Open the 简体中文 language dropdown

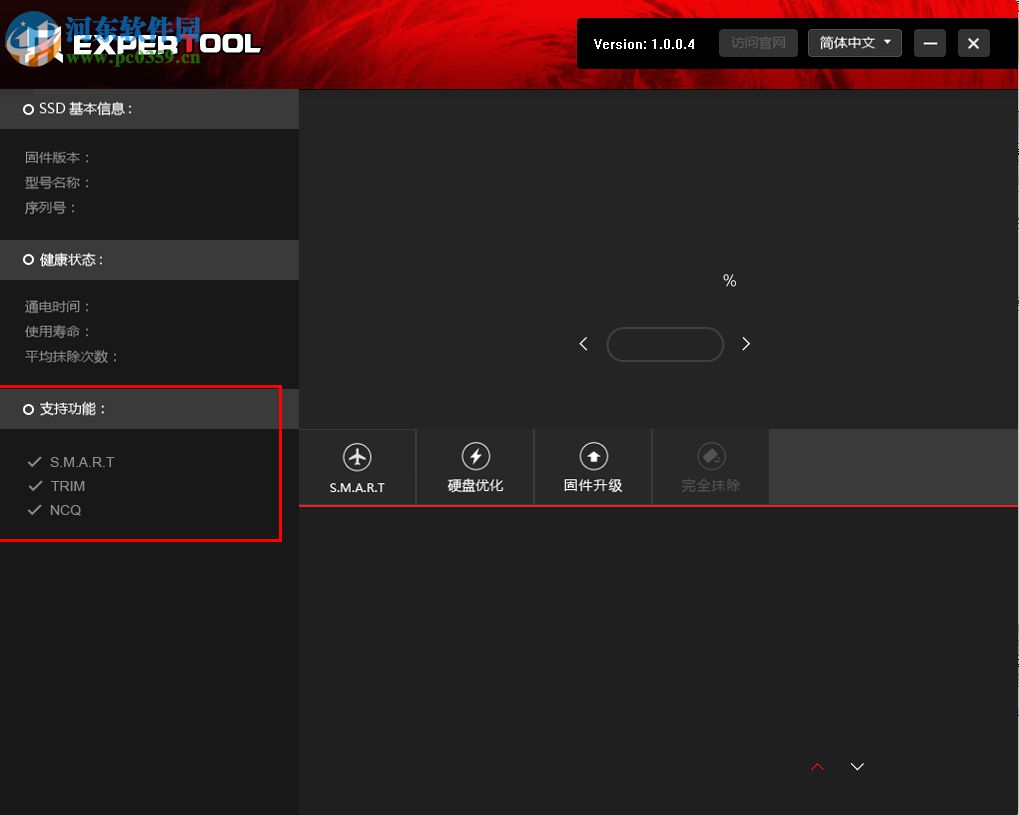coord(854,43)
